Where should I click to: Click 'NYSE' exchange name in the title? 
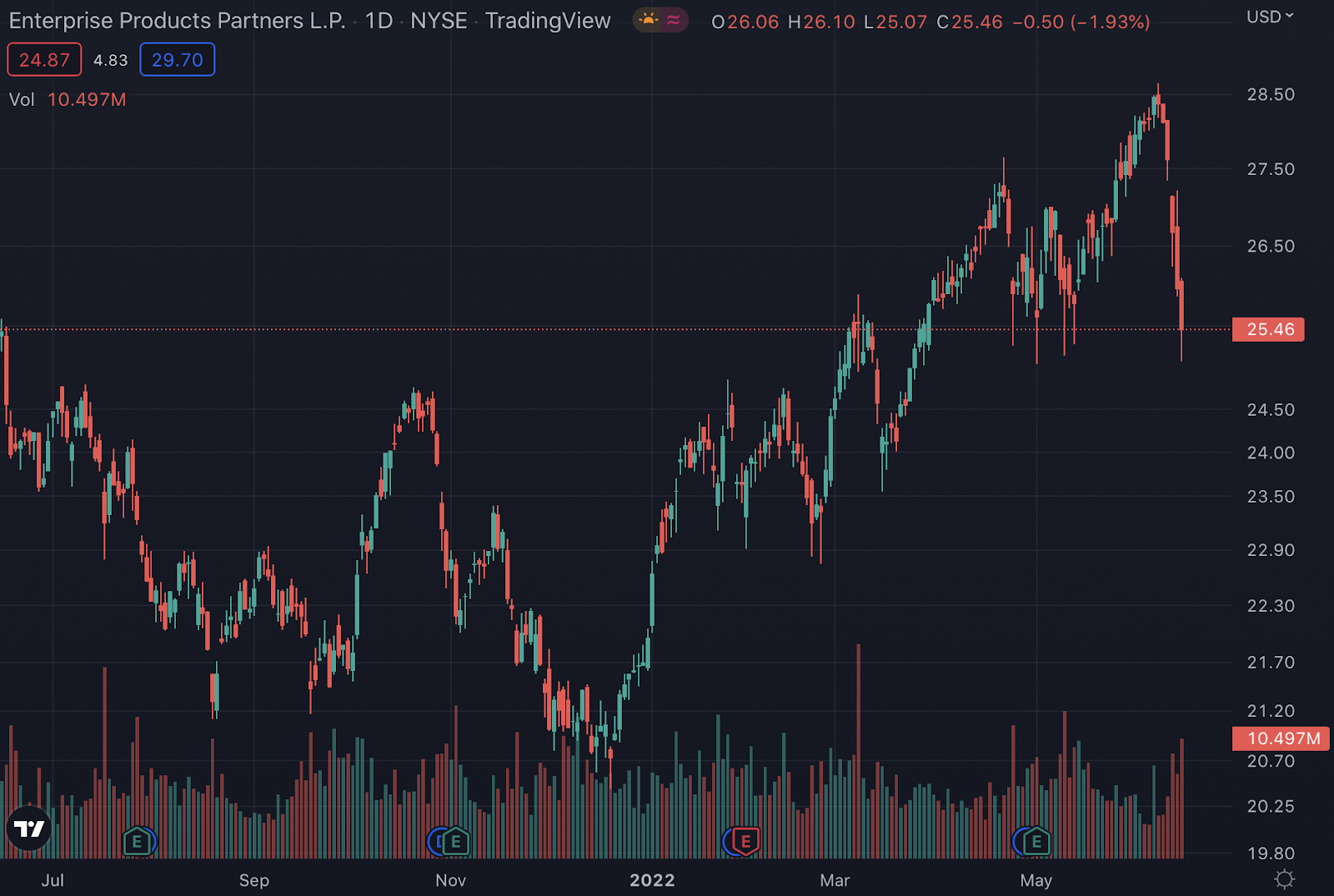pyautogui.click(x=439, y=21)
